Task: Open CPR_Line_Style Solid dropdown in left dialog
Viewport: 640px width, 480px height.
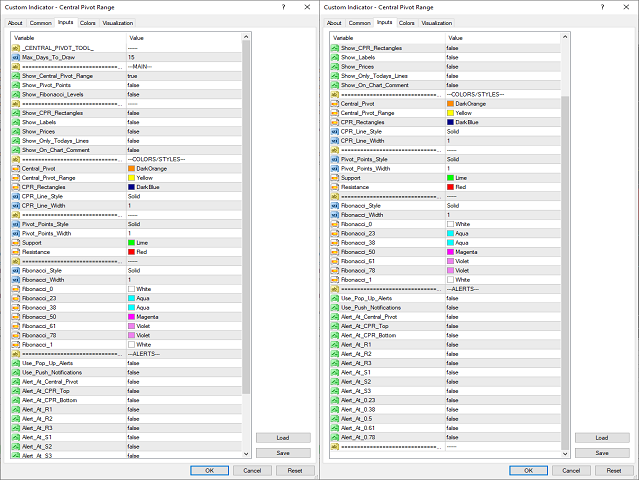Action: tap(180, 196)
